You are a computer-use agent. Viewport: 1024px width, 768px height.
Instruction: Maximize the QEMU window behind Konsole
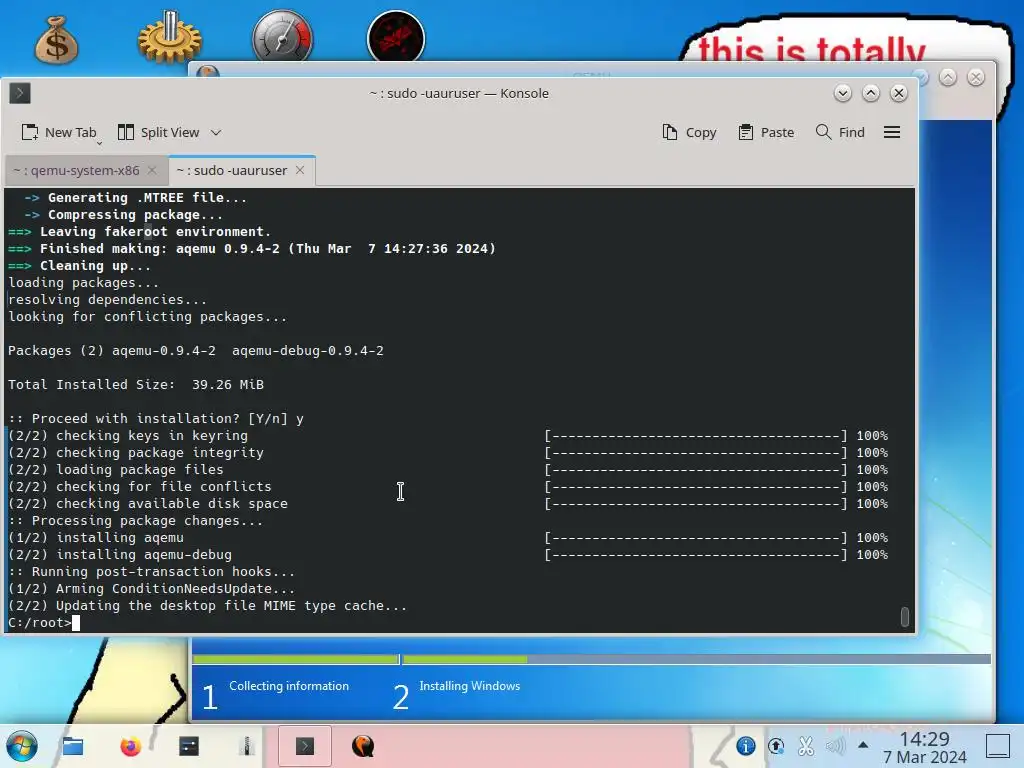948,78
